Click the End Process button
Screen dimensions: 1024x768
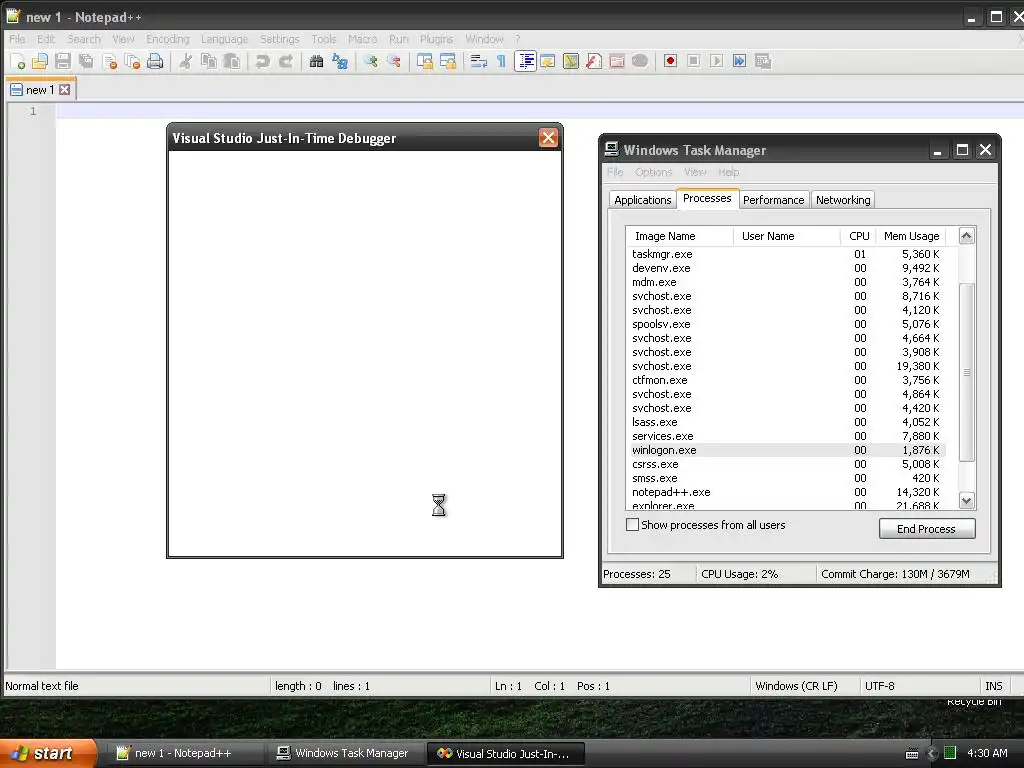tap(927, 528)
